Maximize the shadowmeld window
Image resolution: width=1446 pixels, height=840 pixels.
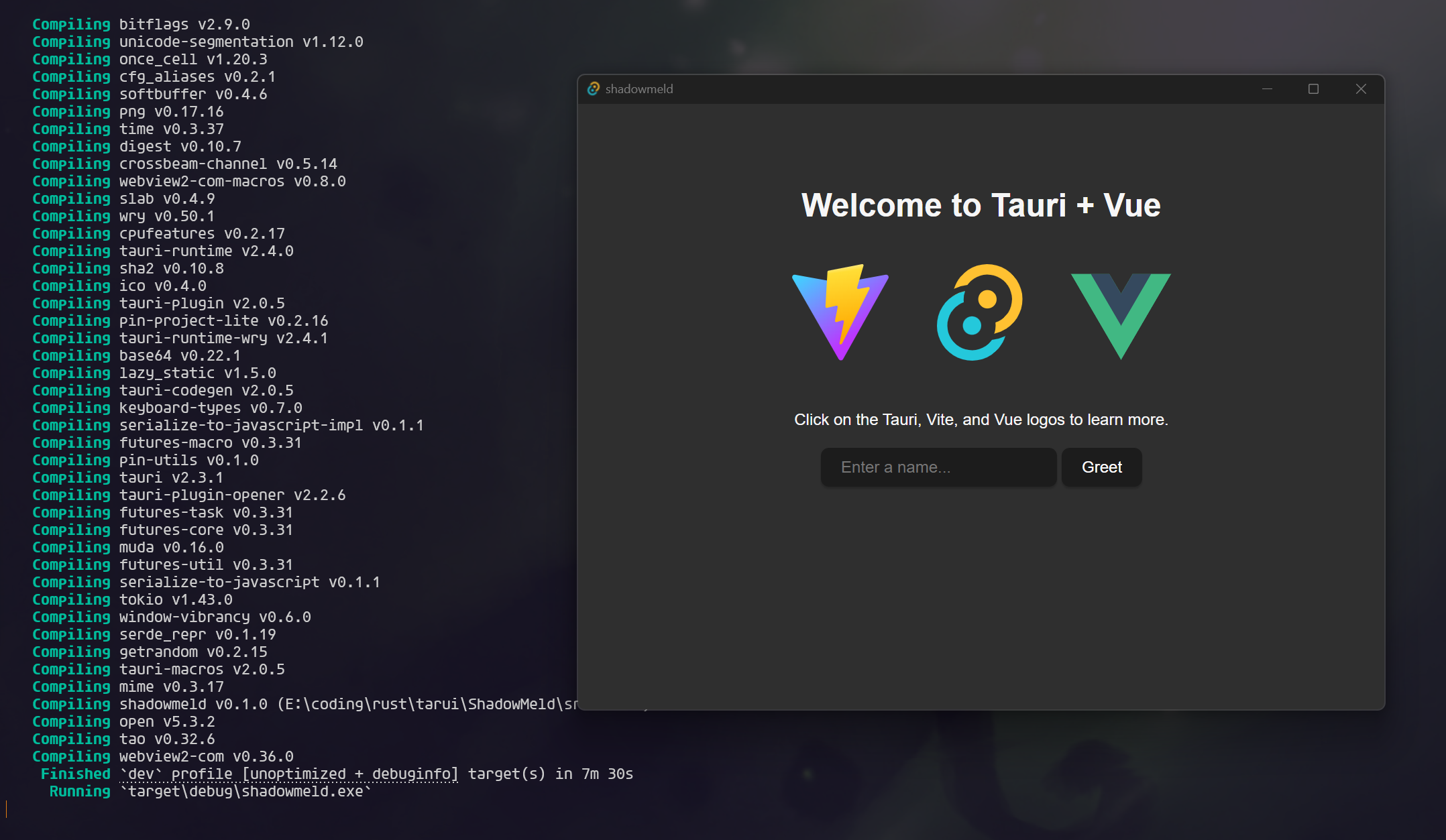click(1313, 89)
